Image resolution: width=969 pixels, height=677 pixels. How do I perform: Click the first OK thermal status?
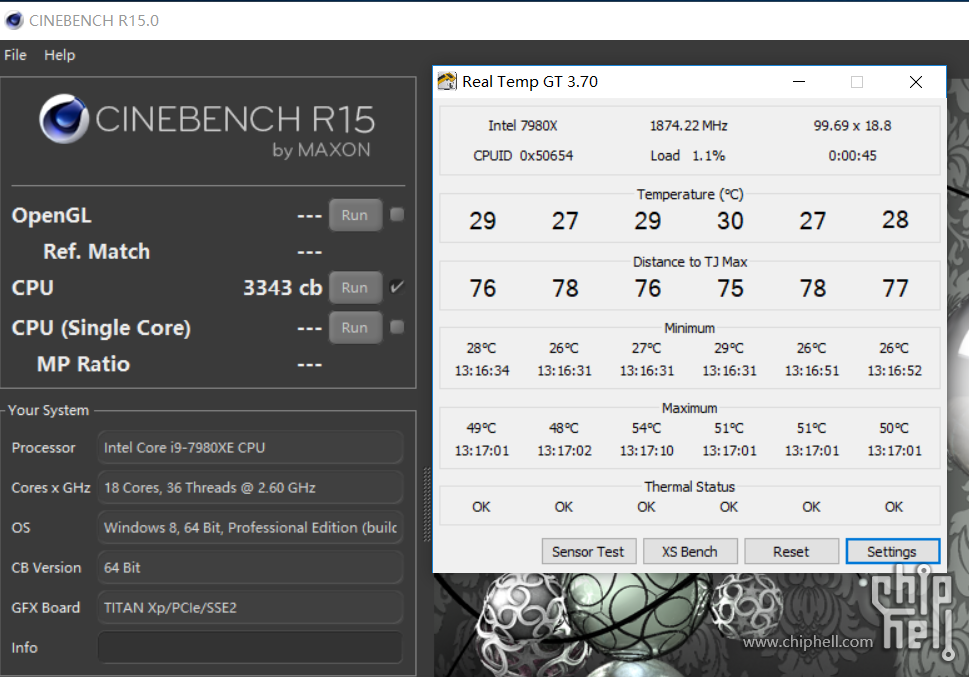481,507
